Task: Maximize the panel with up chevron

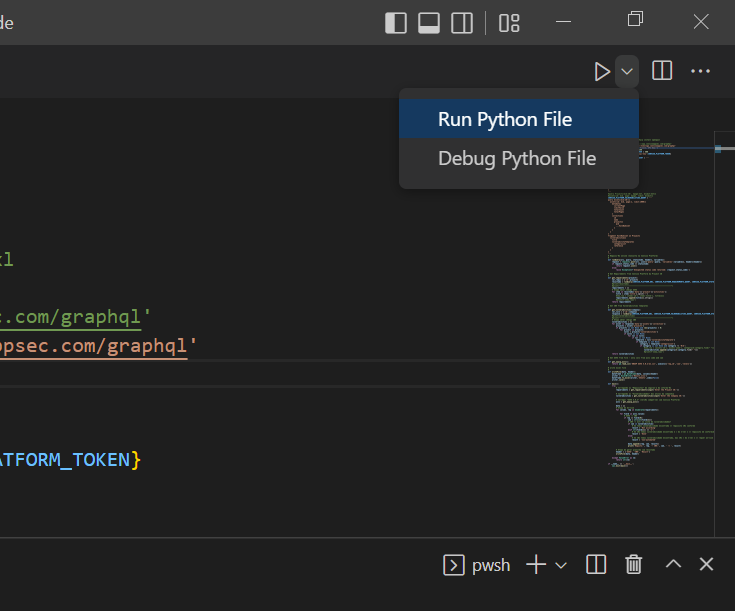Action: click(674, 564)
